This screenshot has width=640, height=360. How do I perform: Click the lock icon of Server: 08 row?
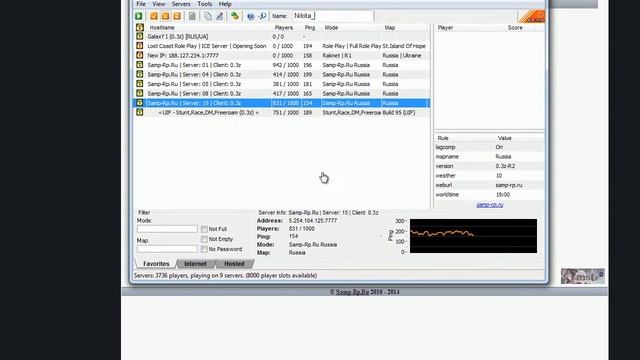[140, 93]
